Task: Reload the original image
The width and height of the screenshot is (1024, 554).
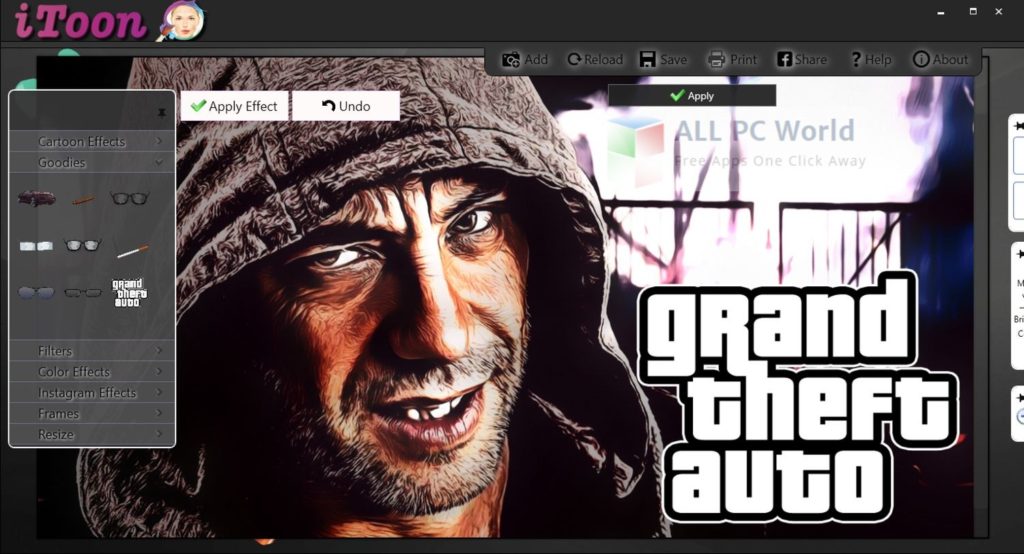Action: 595,59
